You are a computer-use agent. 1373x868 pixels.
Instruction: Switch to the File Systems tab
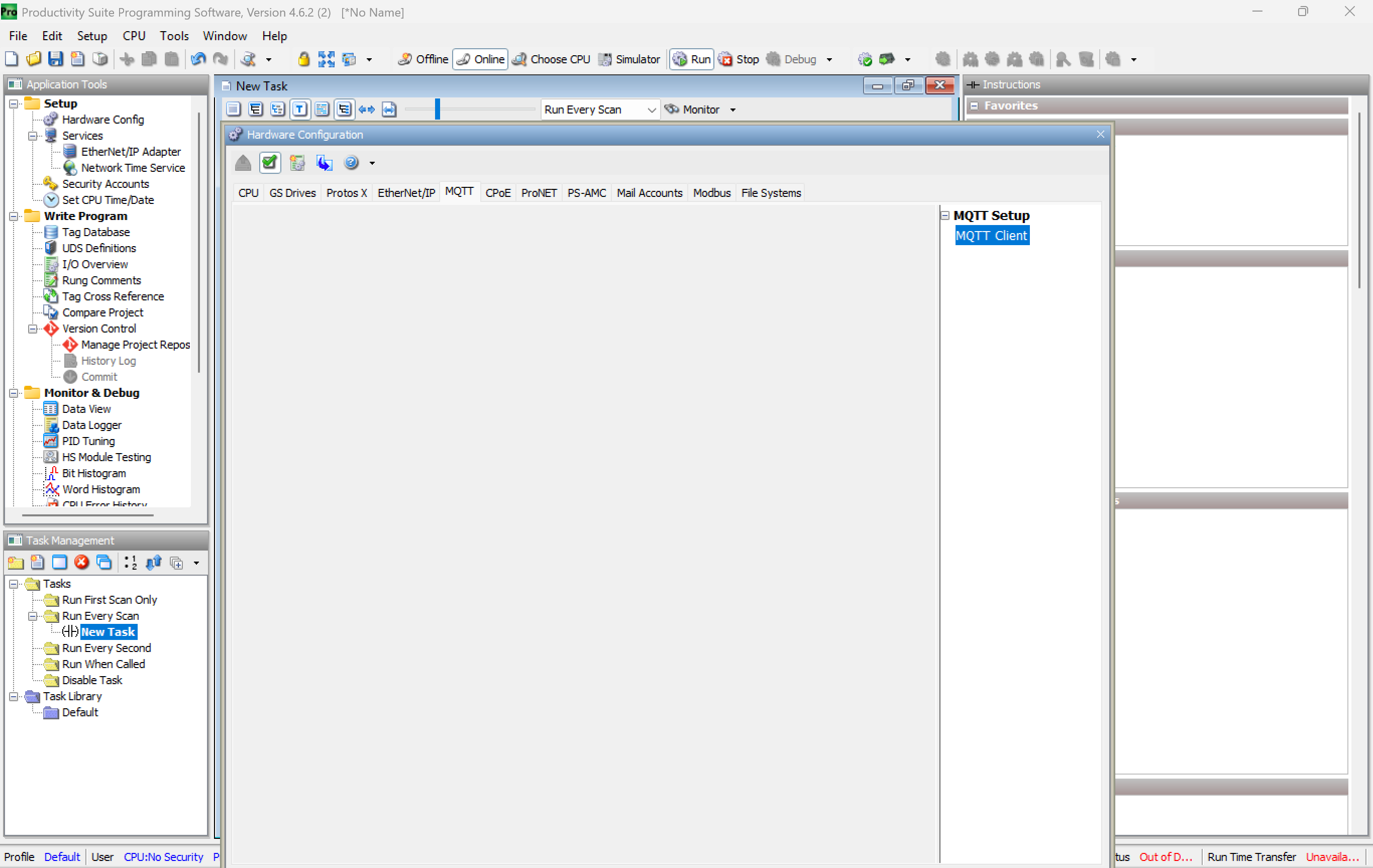(x=771, y=192)
